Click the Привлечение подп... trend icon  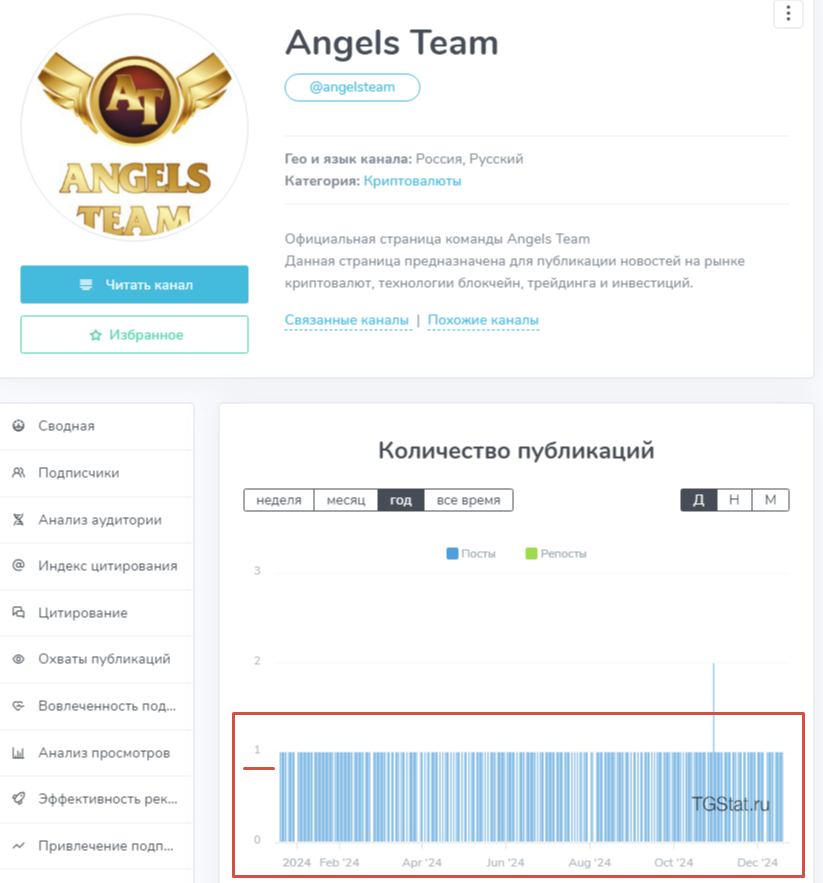[x=19, y=845]
